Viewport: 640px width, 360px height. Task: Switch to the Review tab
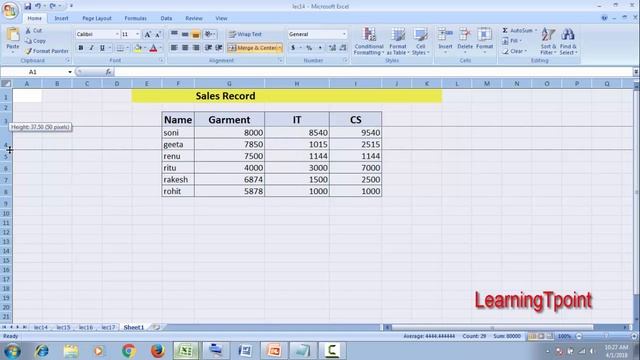tap(194, 18)
